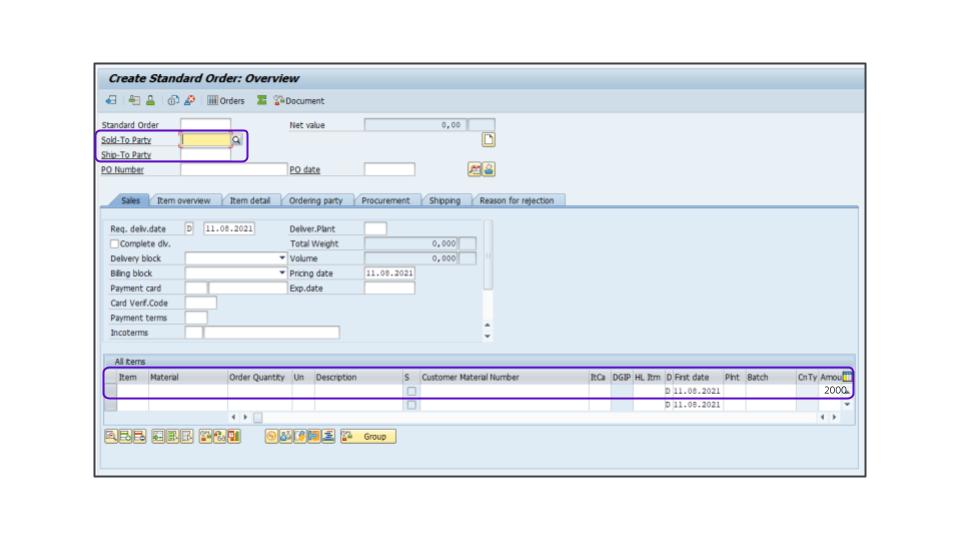The width and height of the screenshot is (960, 540).
Task: Tick the Complete dlv. checkbox
Action: (x=114, y=243)
